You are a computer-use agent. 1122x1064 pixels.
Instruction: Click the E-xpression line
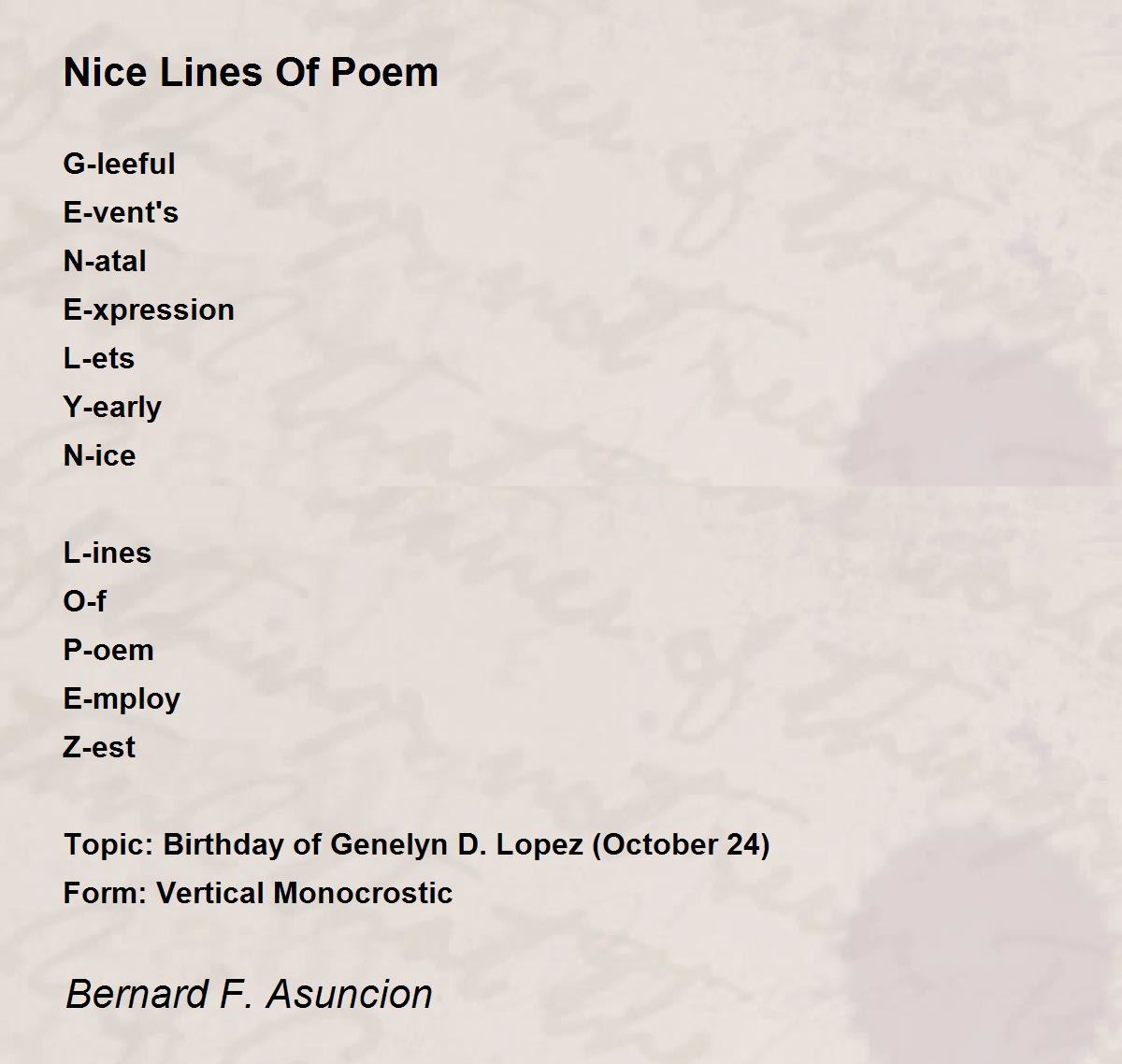click(x=149, y=309)
